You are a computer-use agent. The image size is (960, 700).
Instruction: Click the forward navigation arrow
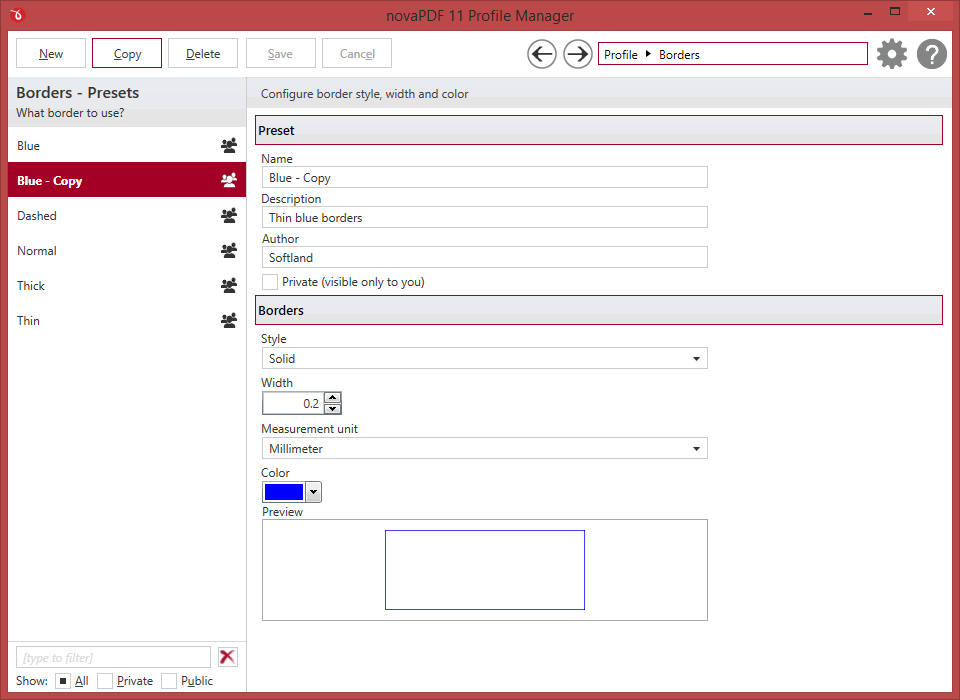coord(577,55)
